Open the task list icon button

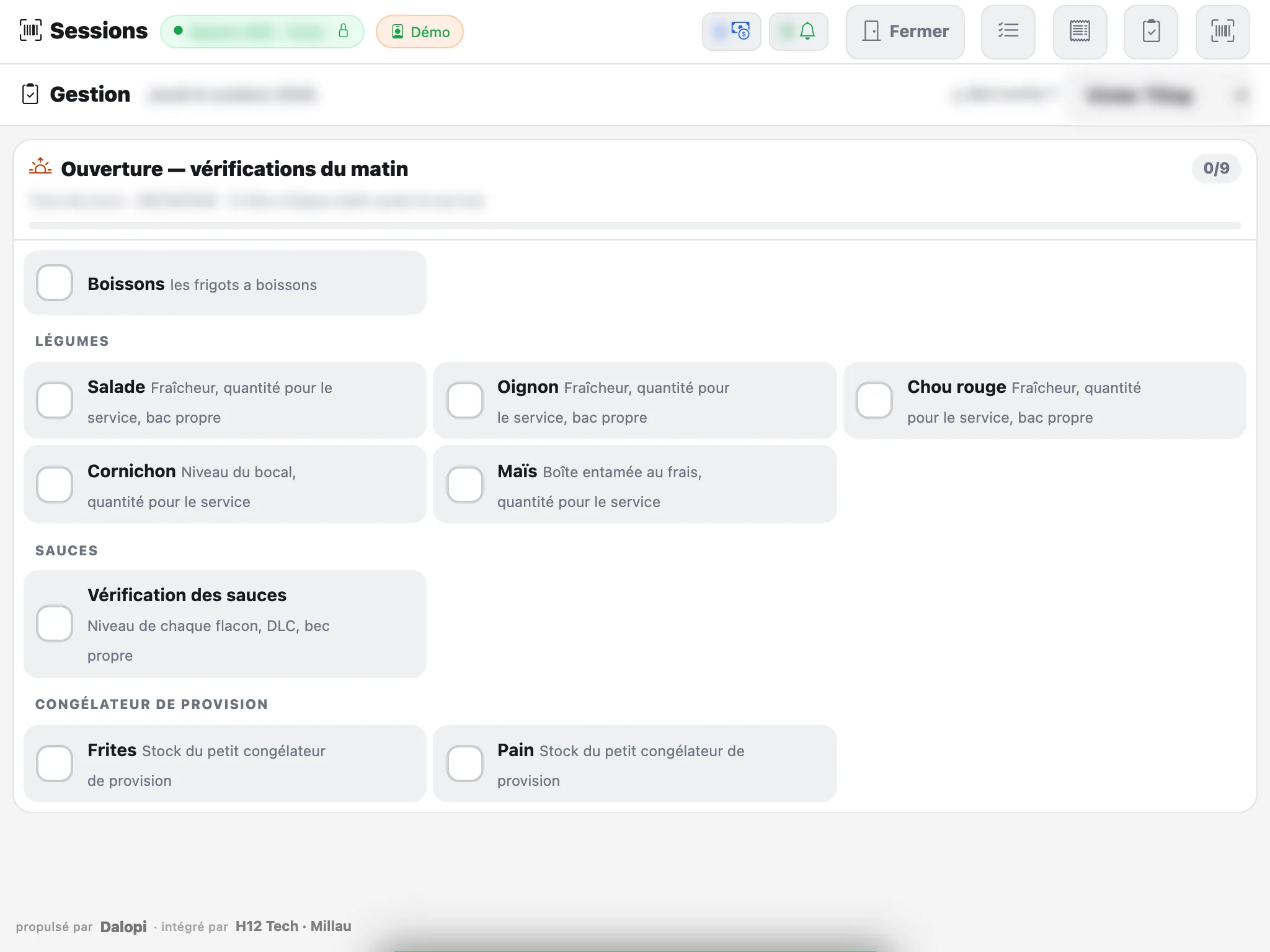point(1008,32)
